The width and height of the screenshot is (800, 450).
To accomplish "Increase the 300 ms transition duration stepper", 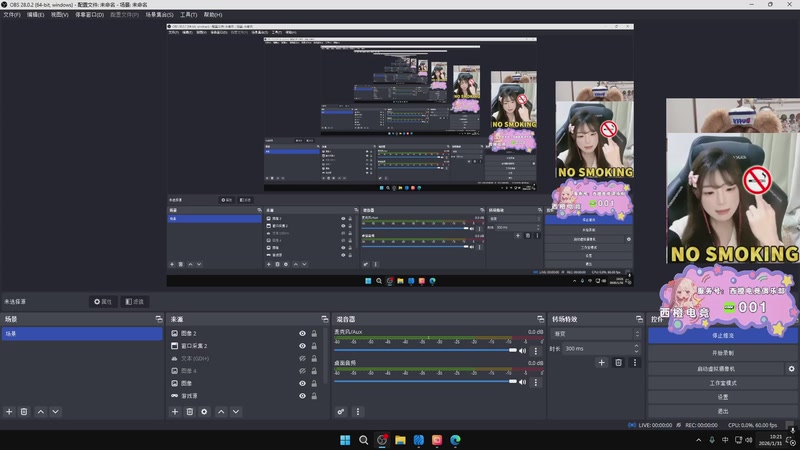I will tap(636, 346).
